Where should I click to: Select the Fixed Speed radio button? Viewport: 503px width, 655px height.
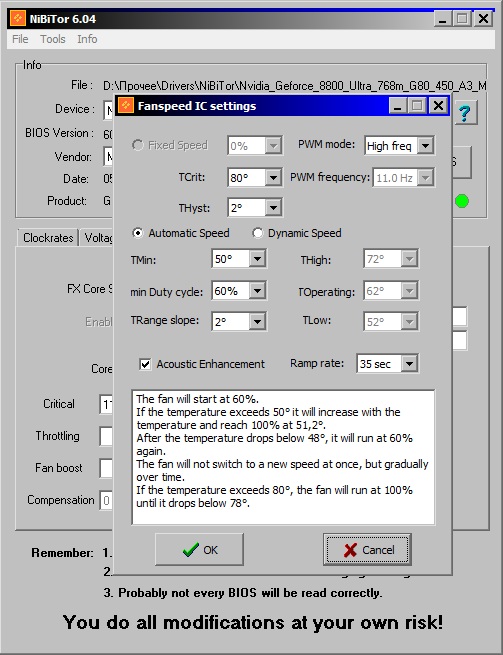(137, 145)
